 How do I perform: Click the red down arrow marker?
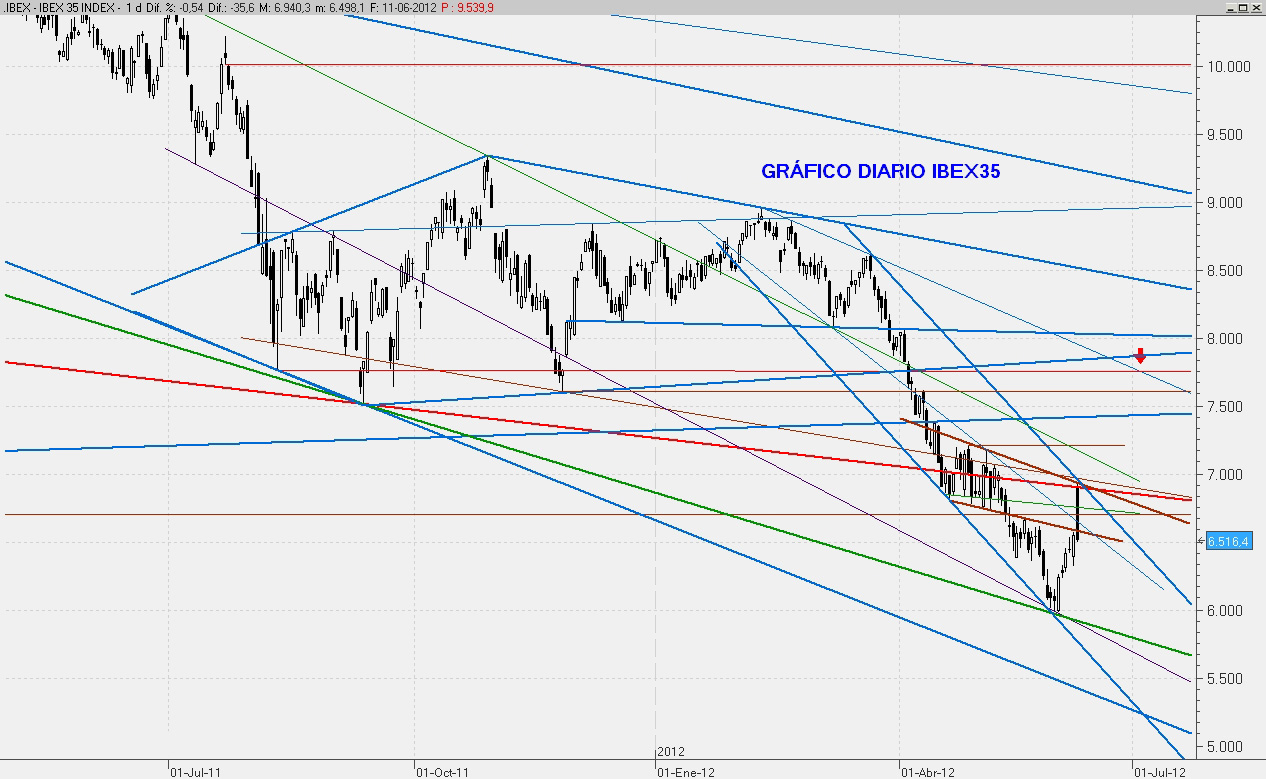pyautogui.click(x=1140, y=355)
